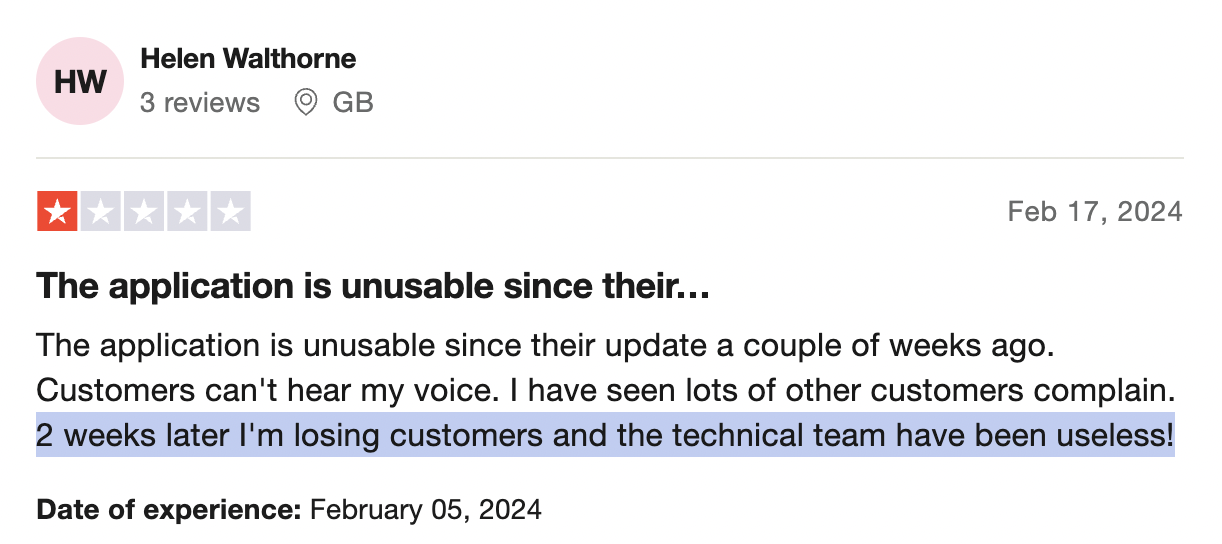Click the fifth grey rating star
Screen dimensions: 1222x544
pos(230,212)
